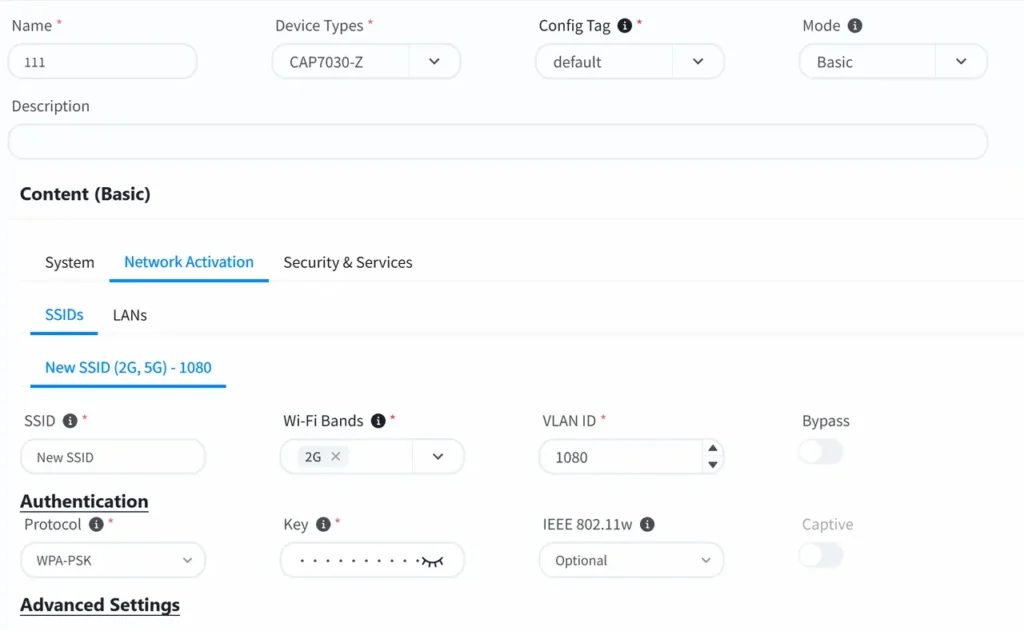
Task: Open the Mode dropdown
Action: [x=961, y=61]
